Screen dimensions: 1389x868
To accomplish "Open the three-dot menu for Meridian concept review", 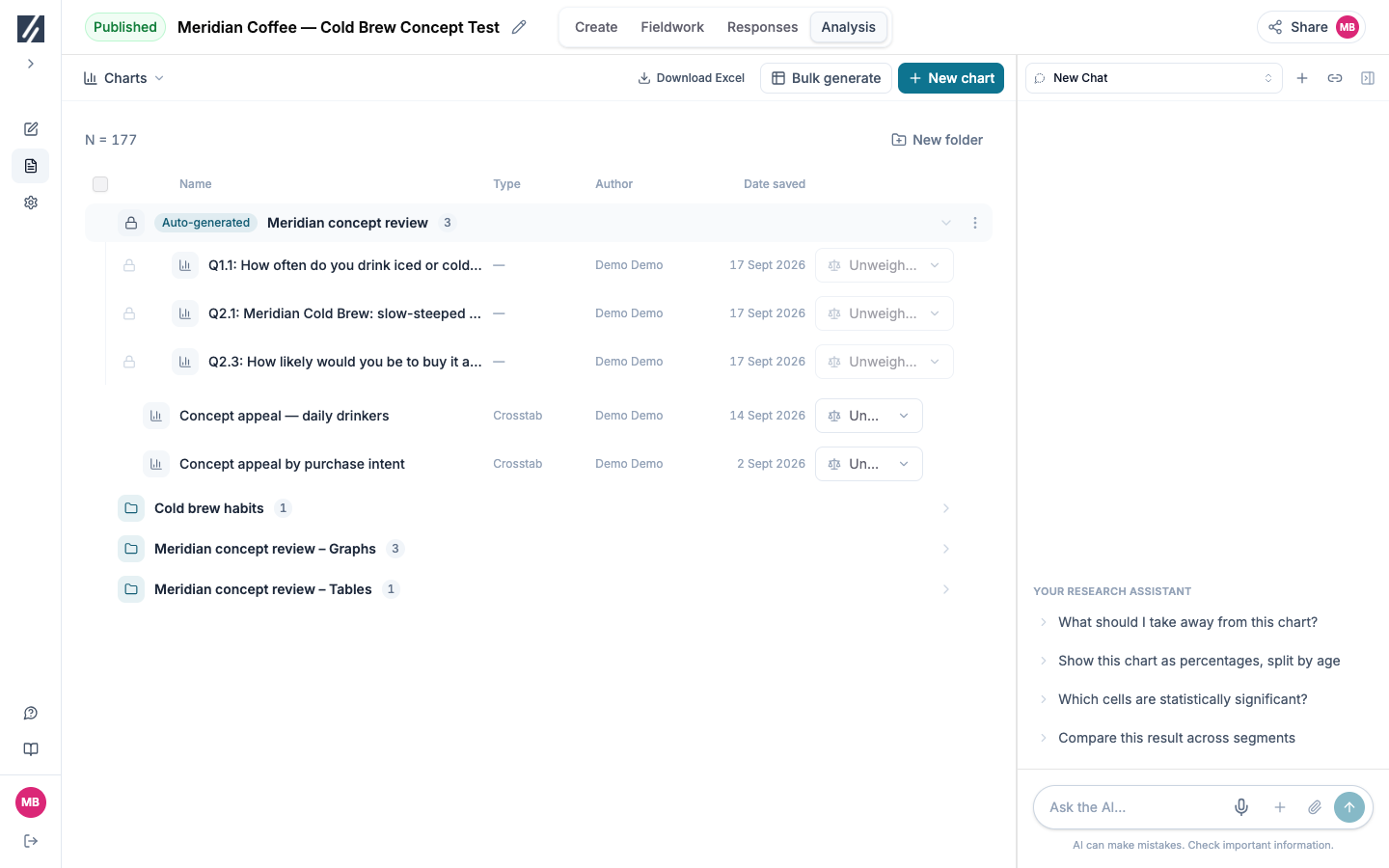I will click(x=975, y=223).
